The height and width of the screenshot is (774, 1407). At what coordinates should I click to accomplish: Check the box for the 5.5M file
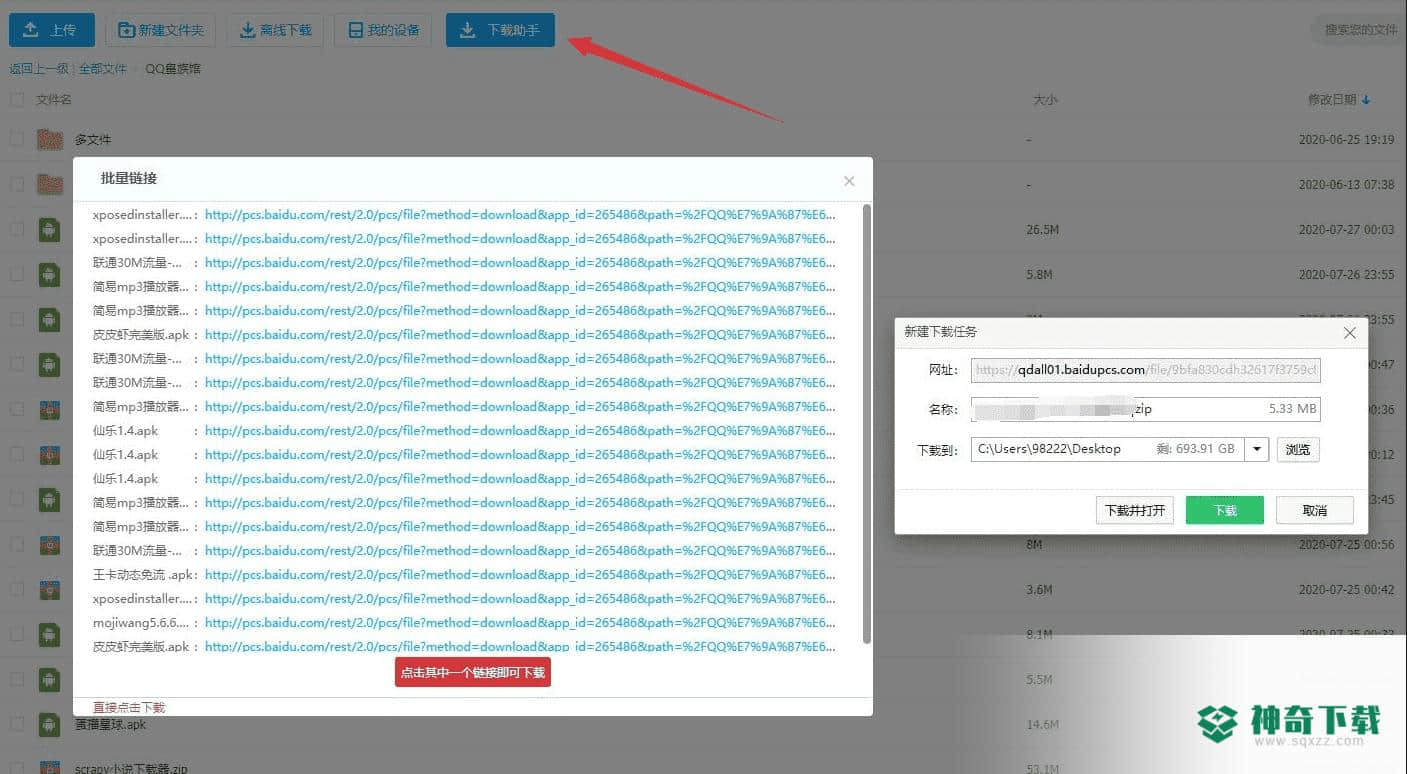pos(16,680)
